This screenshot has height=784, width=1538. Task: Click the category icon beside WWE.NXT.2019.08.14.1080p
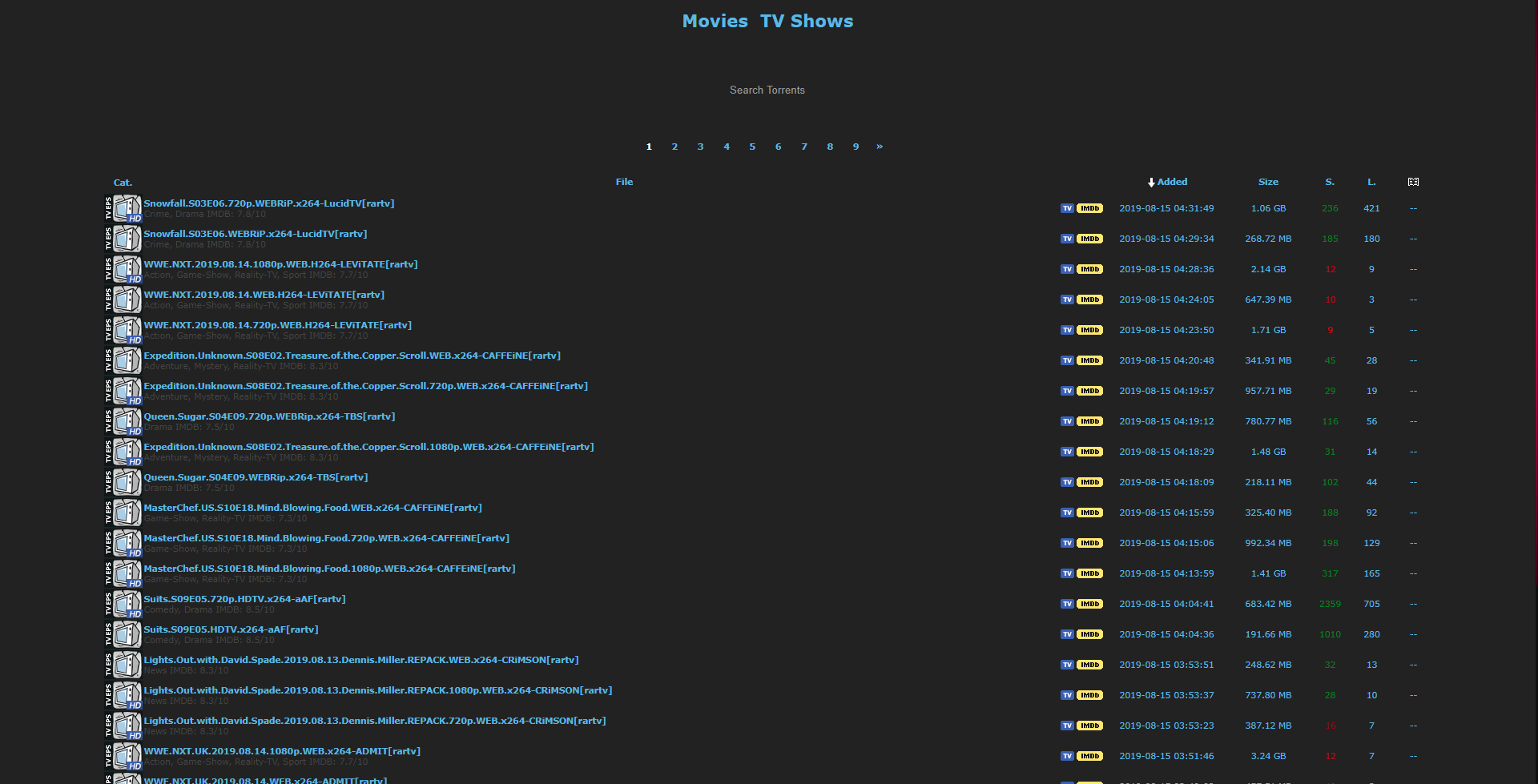tap(123, 269)
